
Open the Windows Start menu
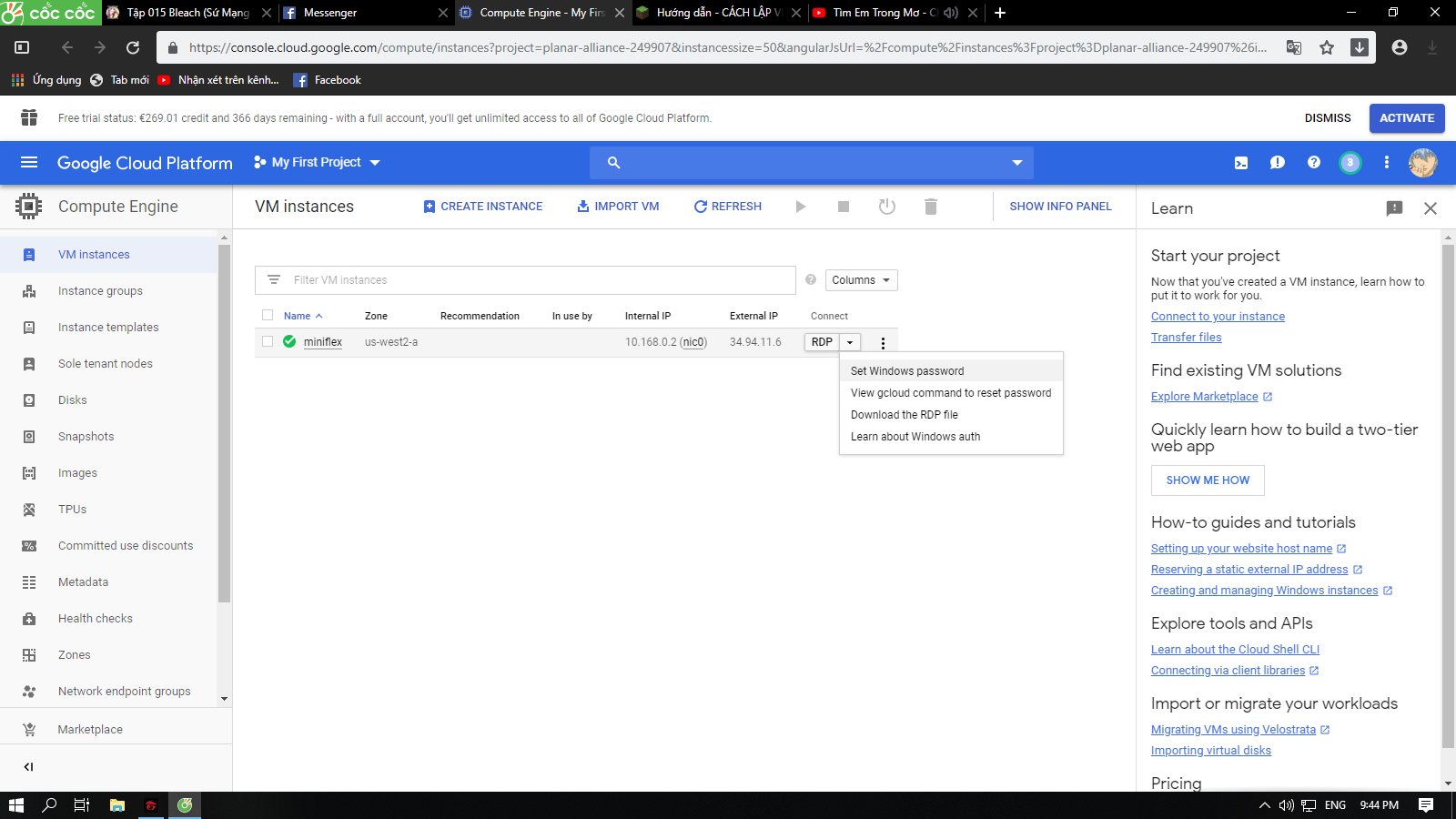click(16, 805)
